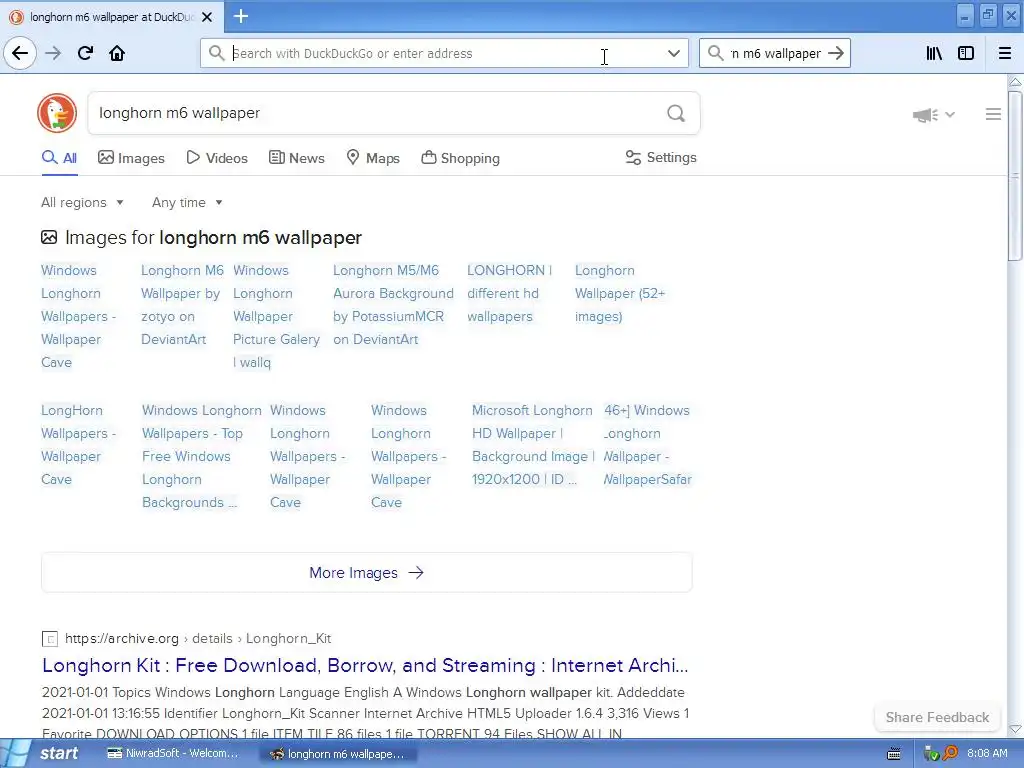Image resolution: width=1024 pixels, height=768 pixels.
Task: Open the Any time filter dropdown
Action: click(187, 202)
